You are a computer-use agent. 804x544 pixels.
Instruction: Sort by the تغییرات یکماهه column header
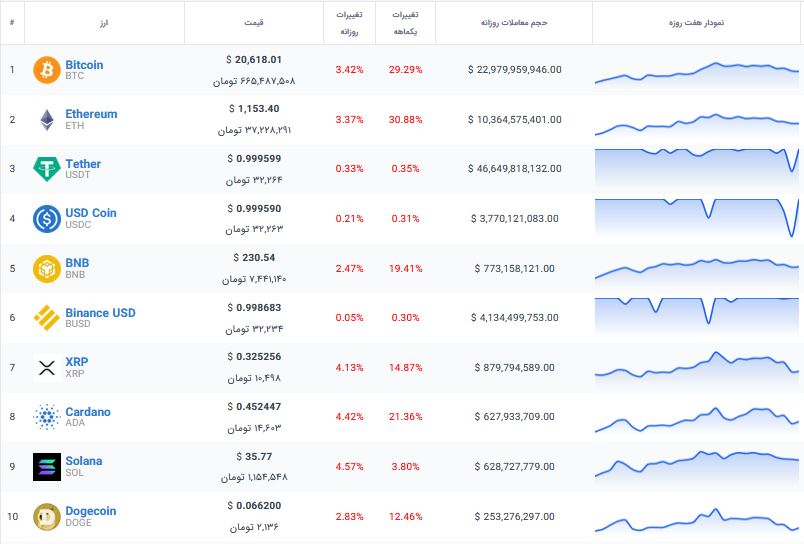[405, 23]
